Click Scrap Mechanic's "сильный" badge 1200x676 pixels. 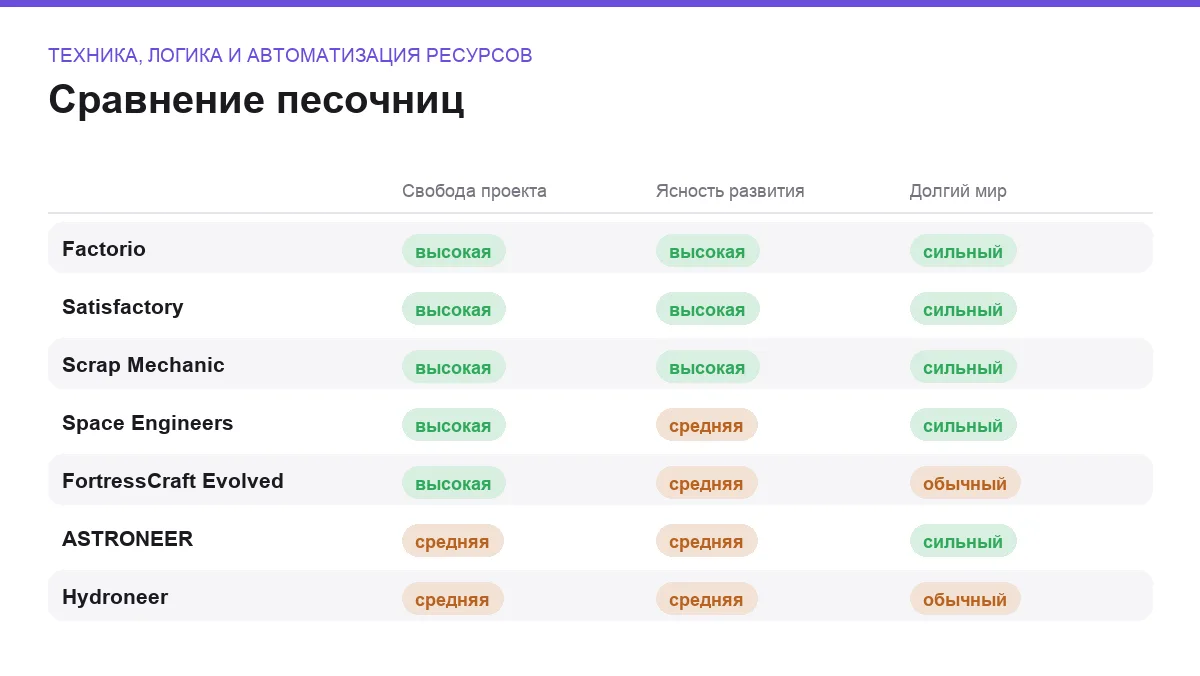[x=963, y=367]
